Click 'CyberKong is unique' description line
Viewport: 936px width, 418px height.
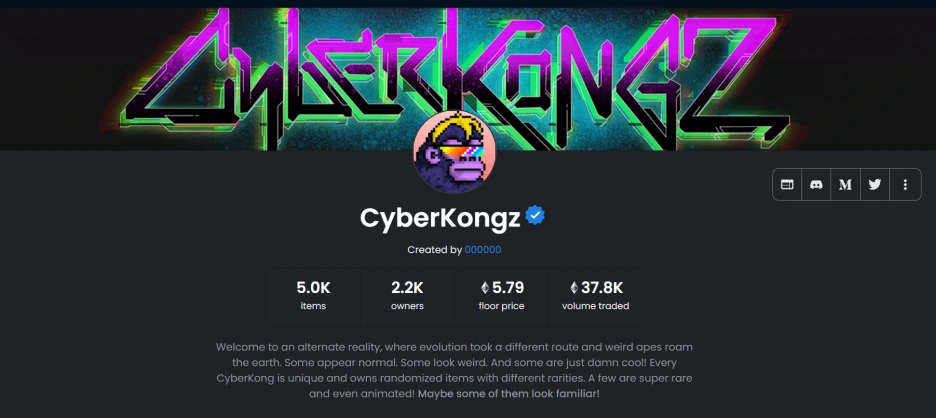click(454, 379)
